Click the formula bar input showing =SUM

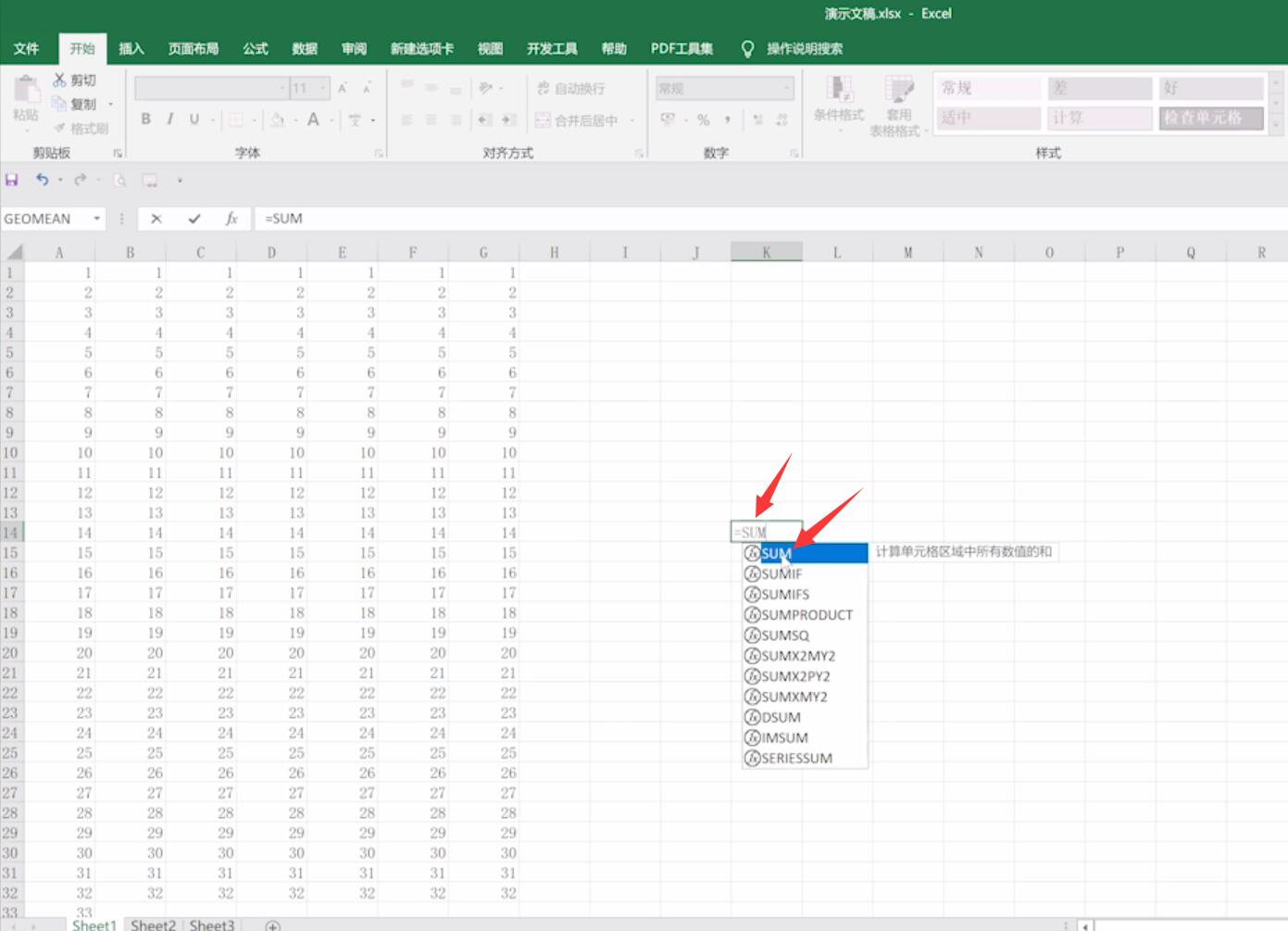(x=770, y=219)
